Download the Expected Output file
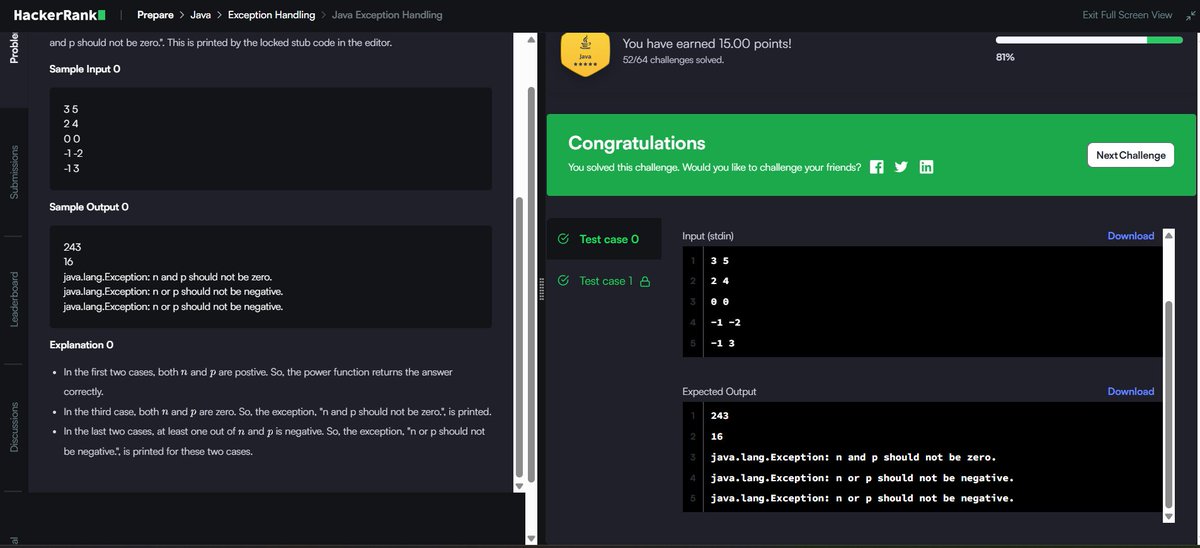 [1131, 392]
